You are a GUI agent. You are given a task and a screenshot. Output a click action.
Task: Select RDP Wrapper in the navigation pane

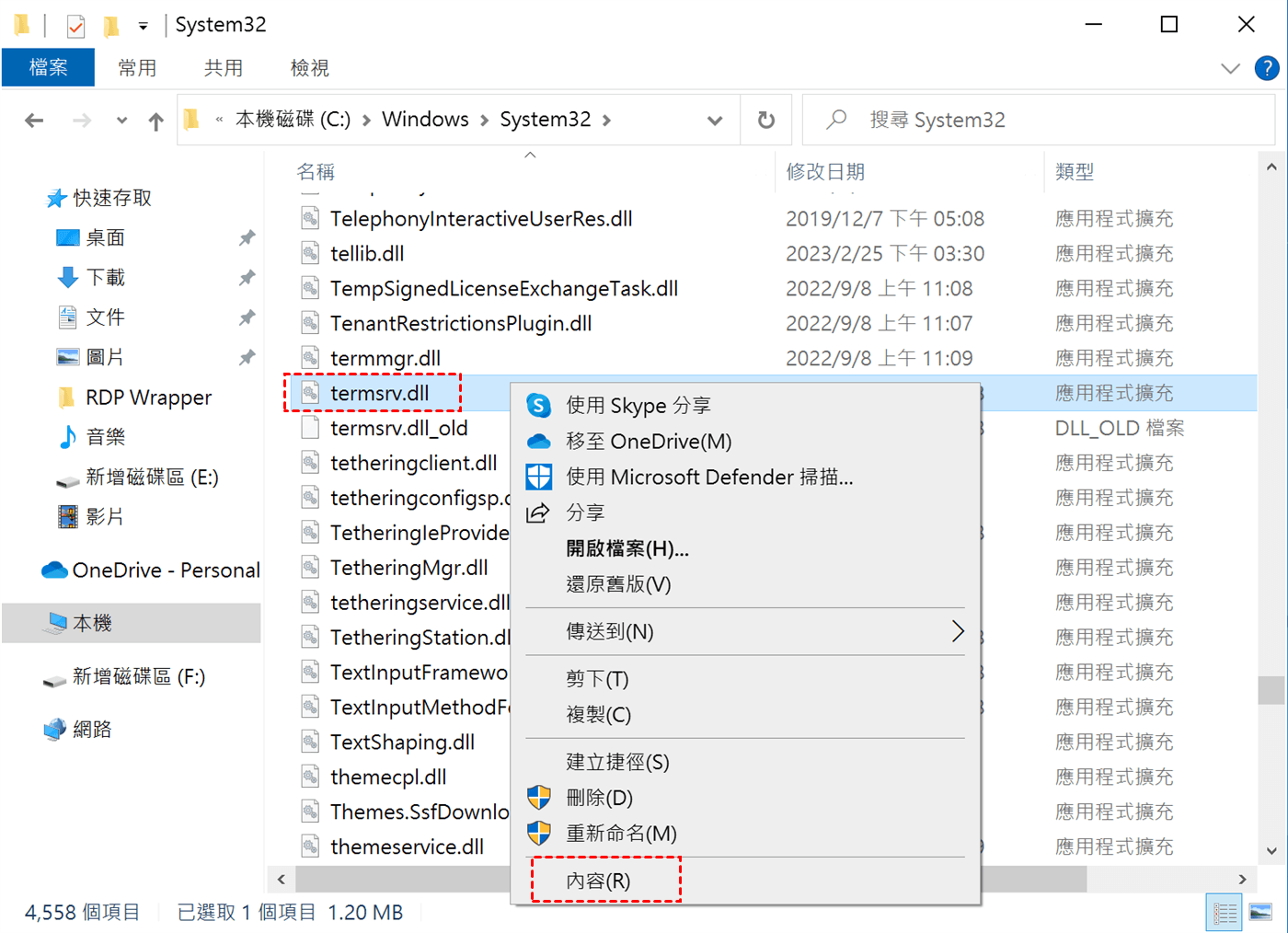tap(148, 397)
